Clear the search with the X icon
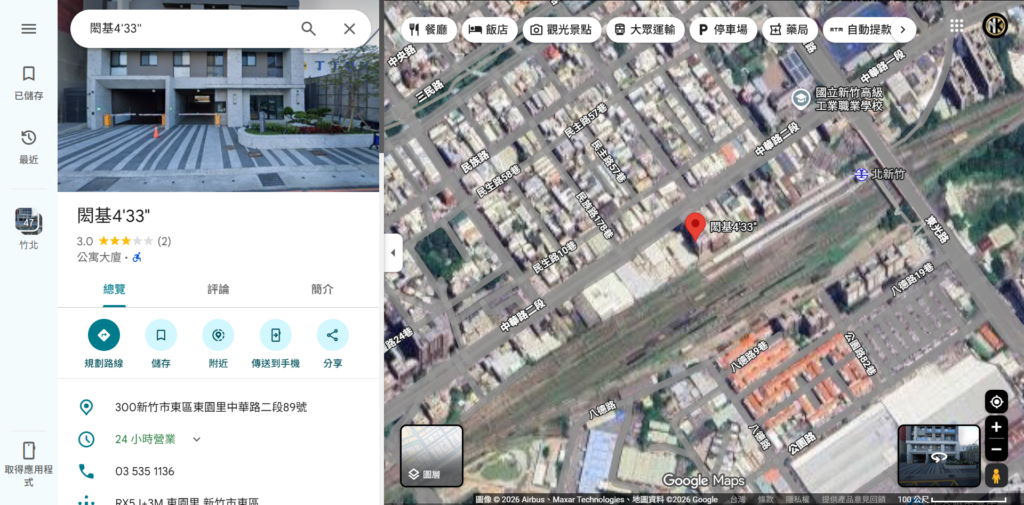This screenshot has height=505, width=1024. 349,29
